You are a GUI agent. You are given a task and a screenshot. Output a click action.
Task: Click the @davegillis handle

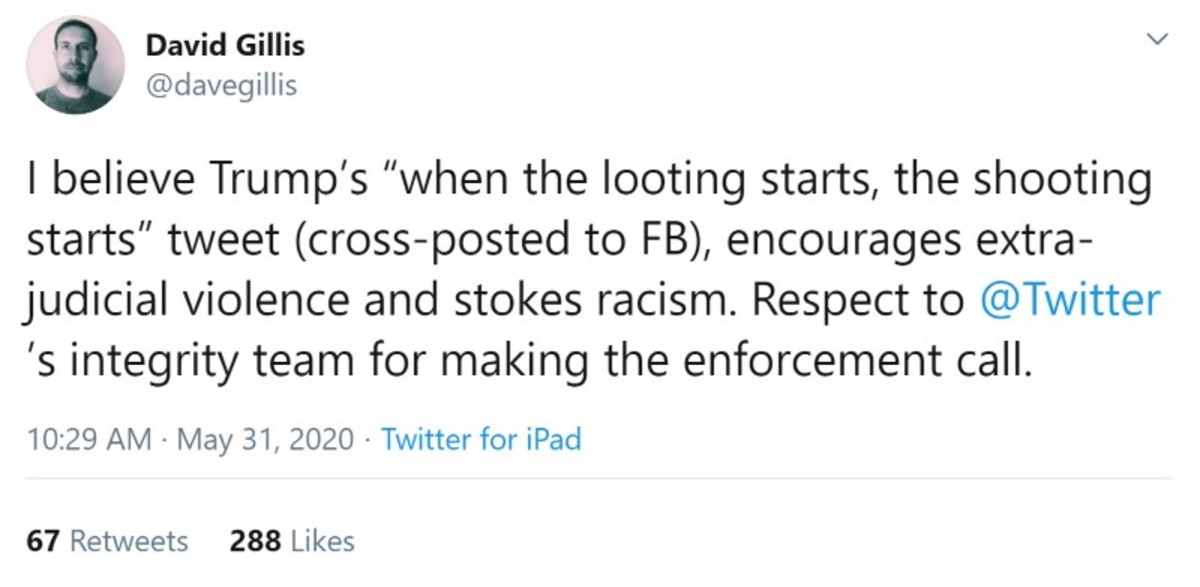pyautogui.click(x=221, y=87)
